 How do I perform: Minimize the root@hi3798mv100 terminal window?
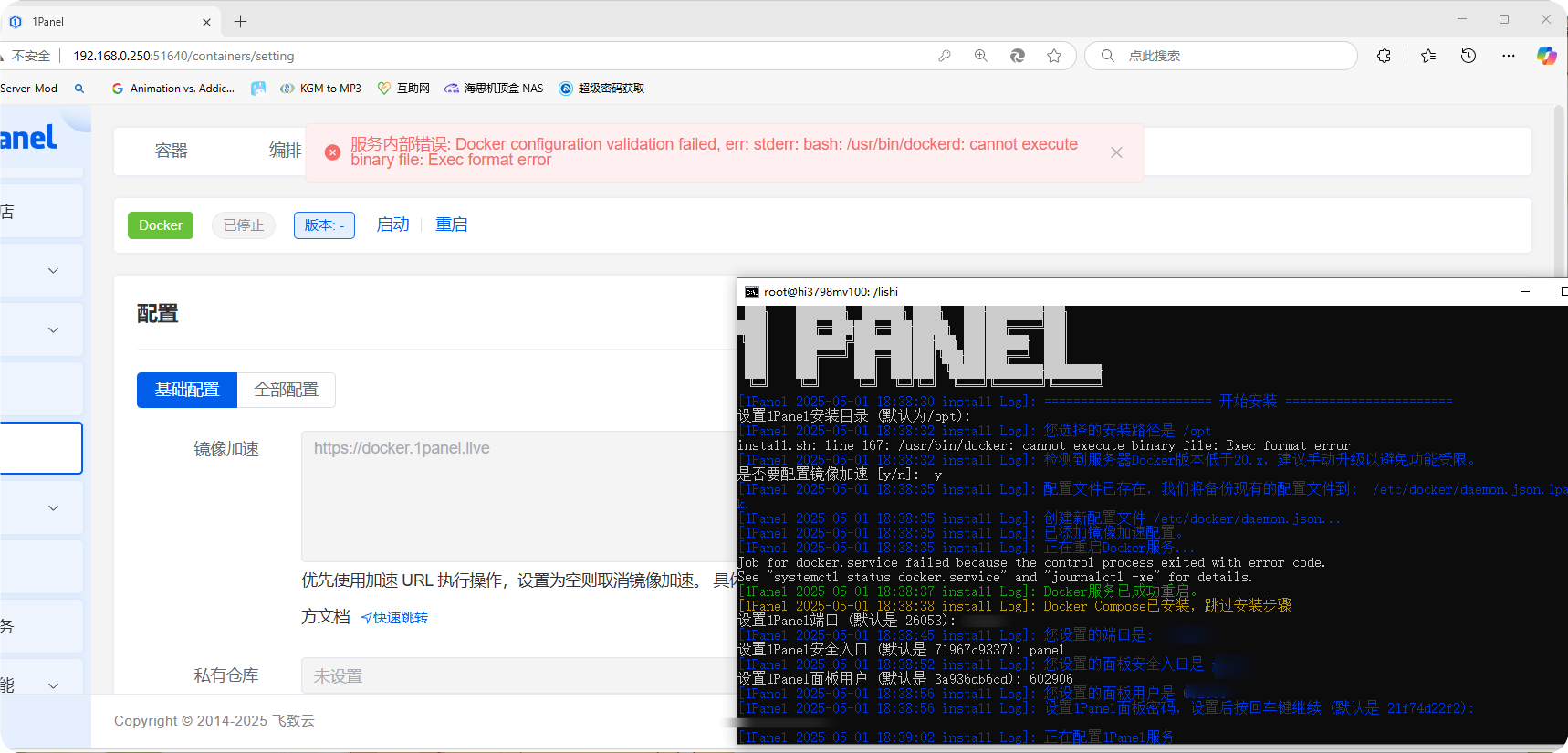coord(1525,292)
